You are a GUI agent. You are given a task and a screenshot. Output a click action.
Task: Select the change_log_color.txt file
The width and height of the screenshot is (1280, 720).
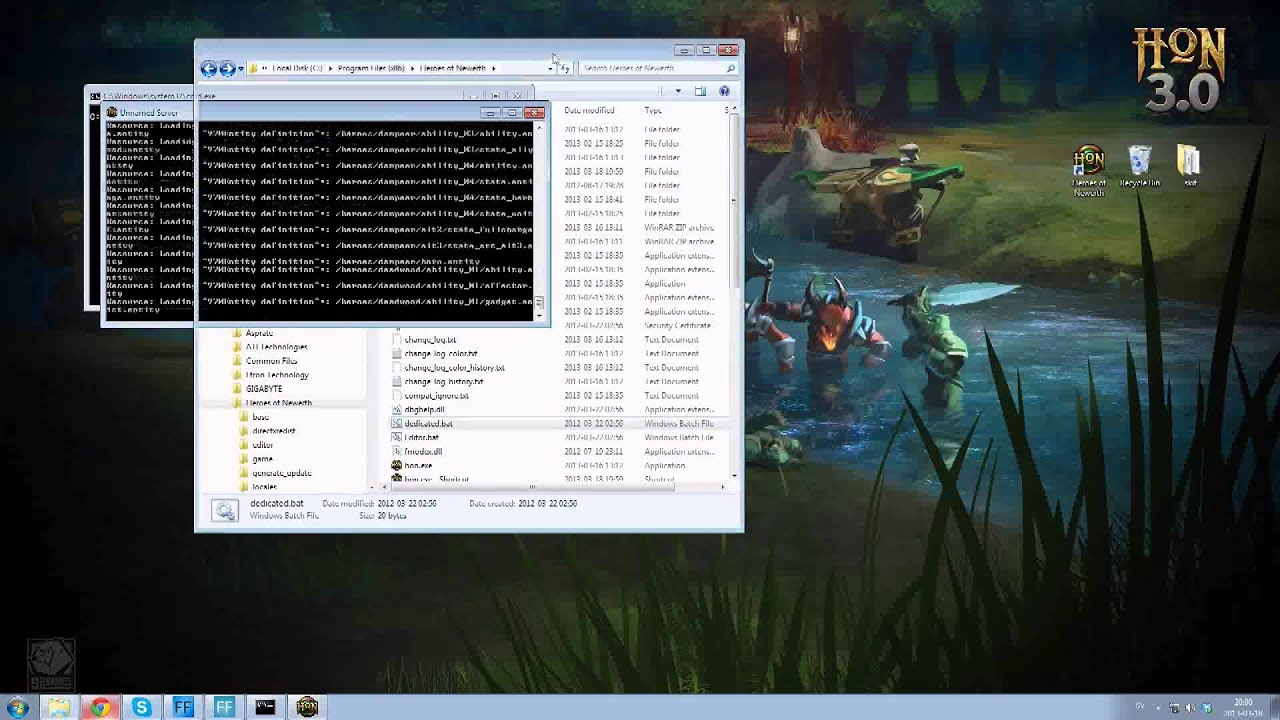(440, 354)
